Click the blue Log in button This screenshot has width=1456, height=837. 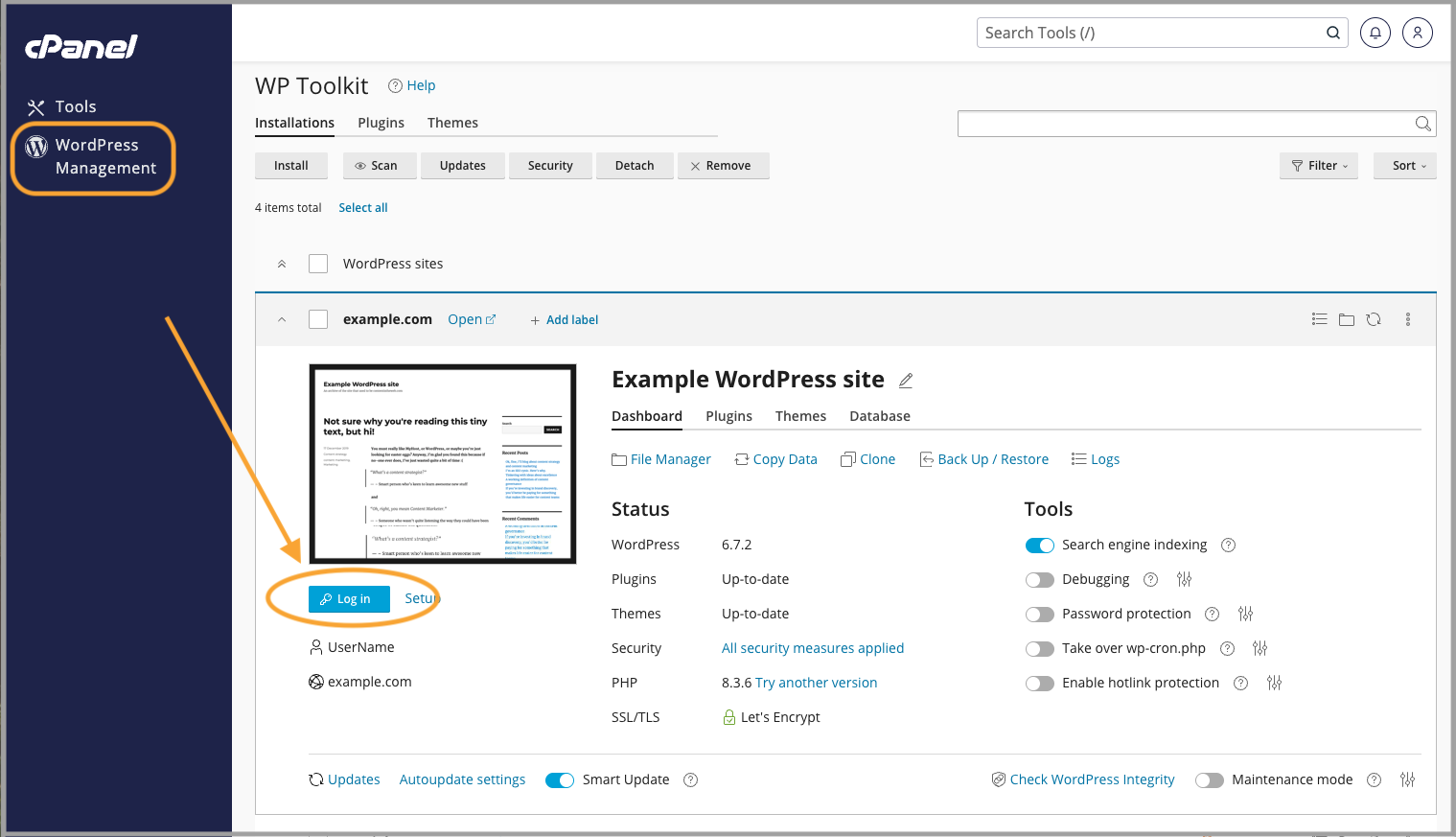[349, 599]
